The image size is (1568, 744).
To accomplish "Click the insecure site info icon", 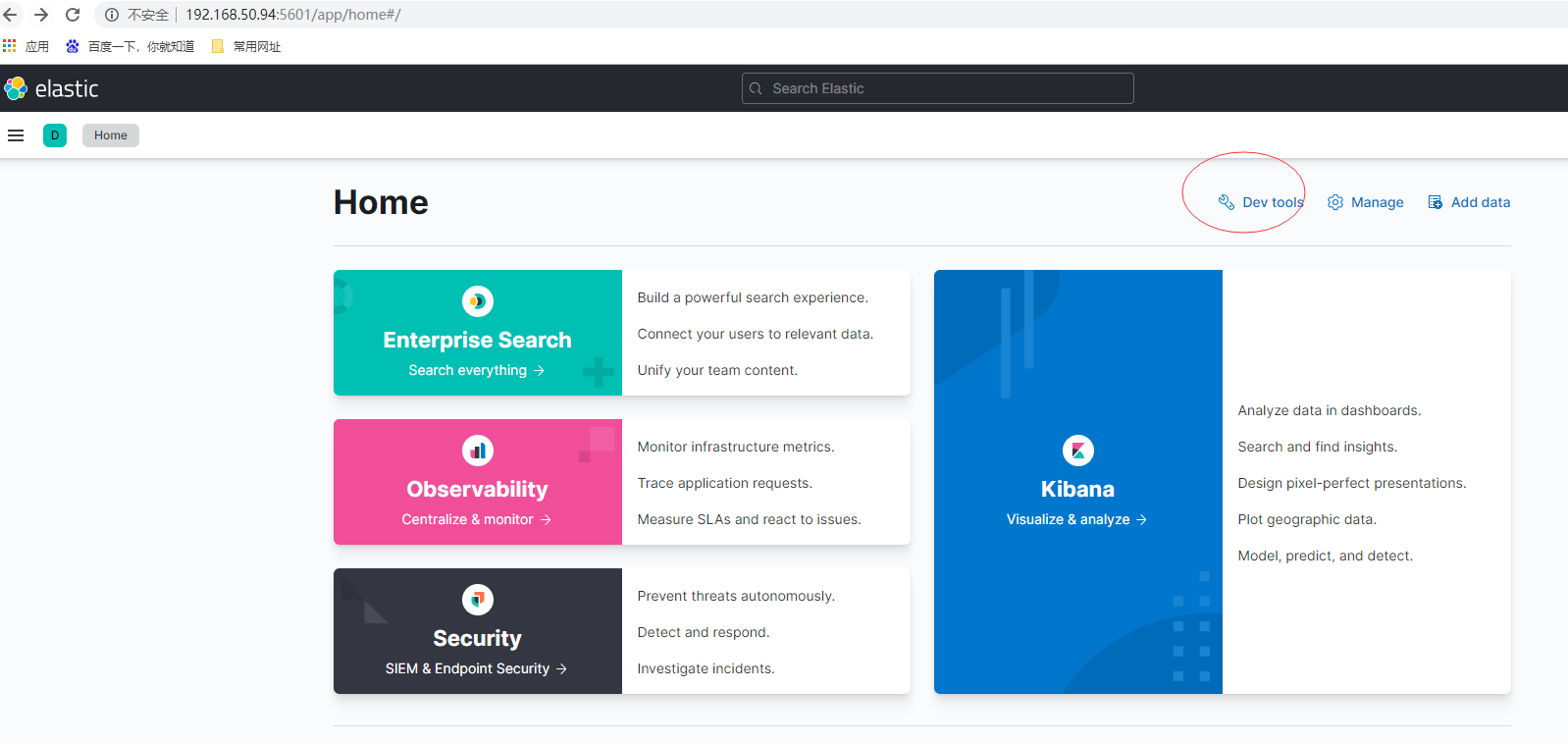I will coord(112,15).
